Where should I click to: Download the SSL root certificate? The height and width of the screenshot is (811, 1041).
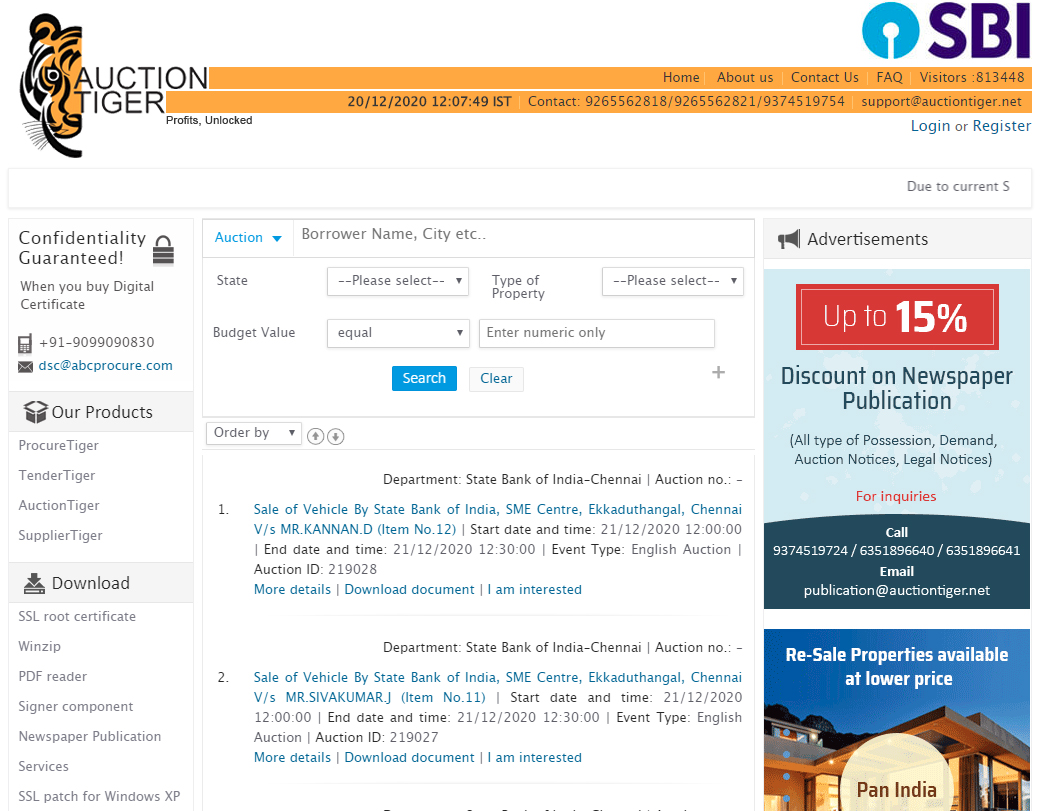coord(77,617)
